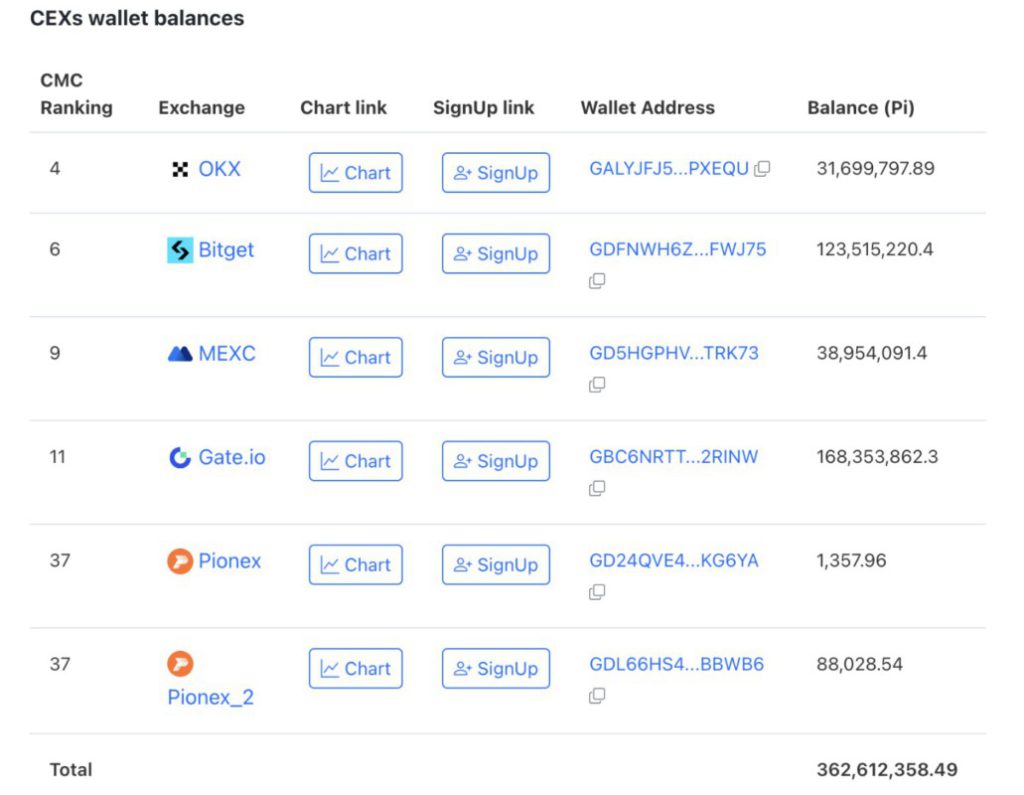Viewport: 1024px width, 795px height.
Task: Click ranking number 4 in OKX row
Action: click(55, 169)
